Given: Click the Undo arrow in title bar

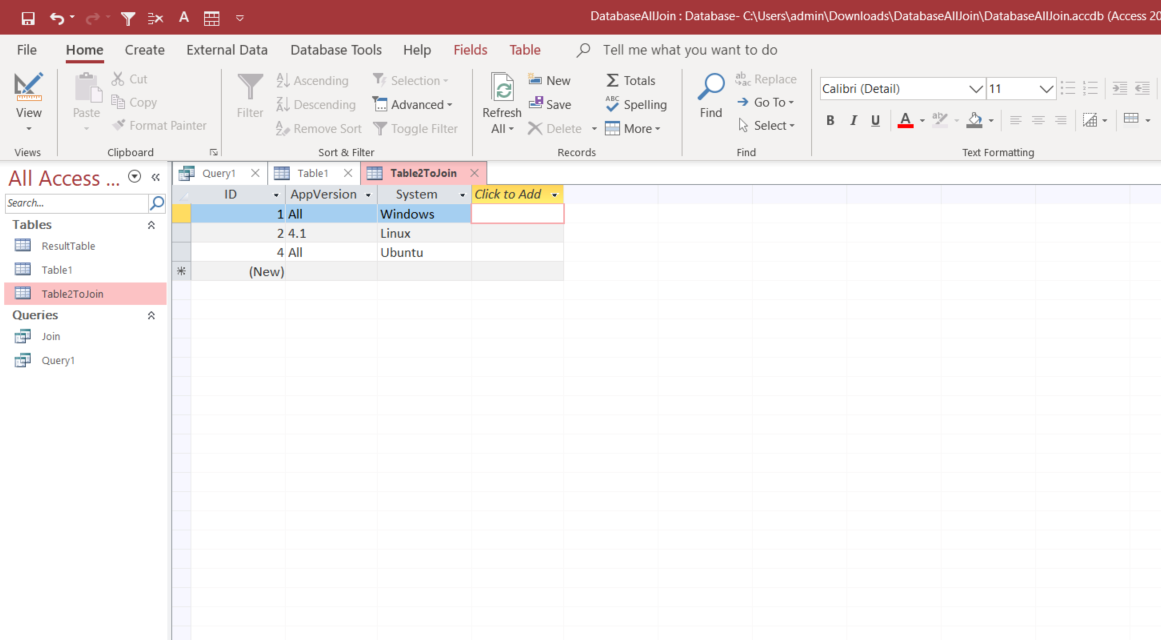Looking at the screenshot, I should point(56,18).
